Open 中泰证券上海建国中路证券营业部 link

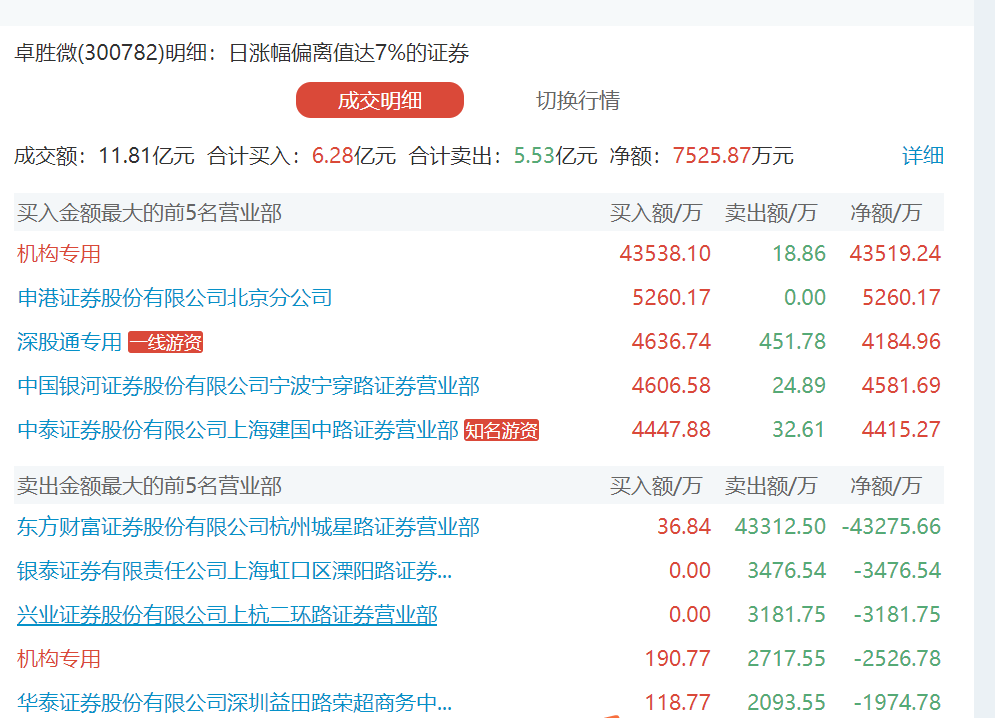point(237,430)
